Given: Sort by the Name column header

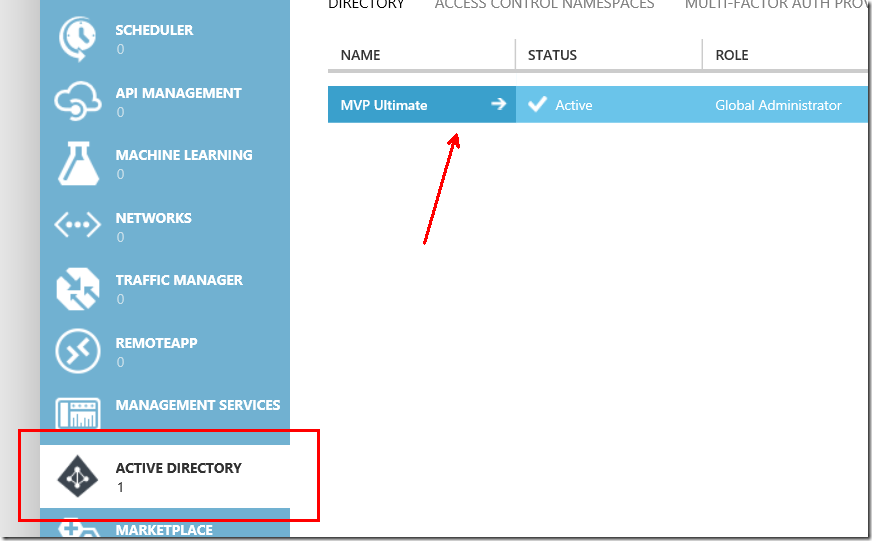Looking at the screenshot, I should [360, 55].
